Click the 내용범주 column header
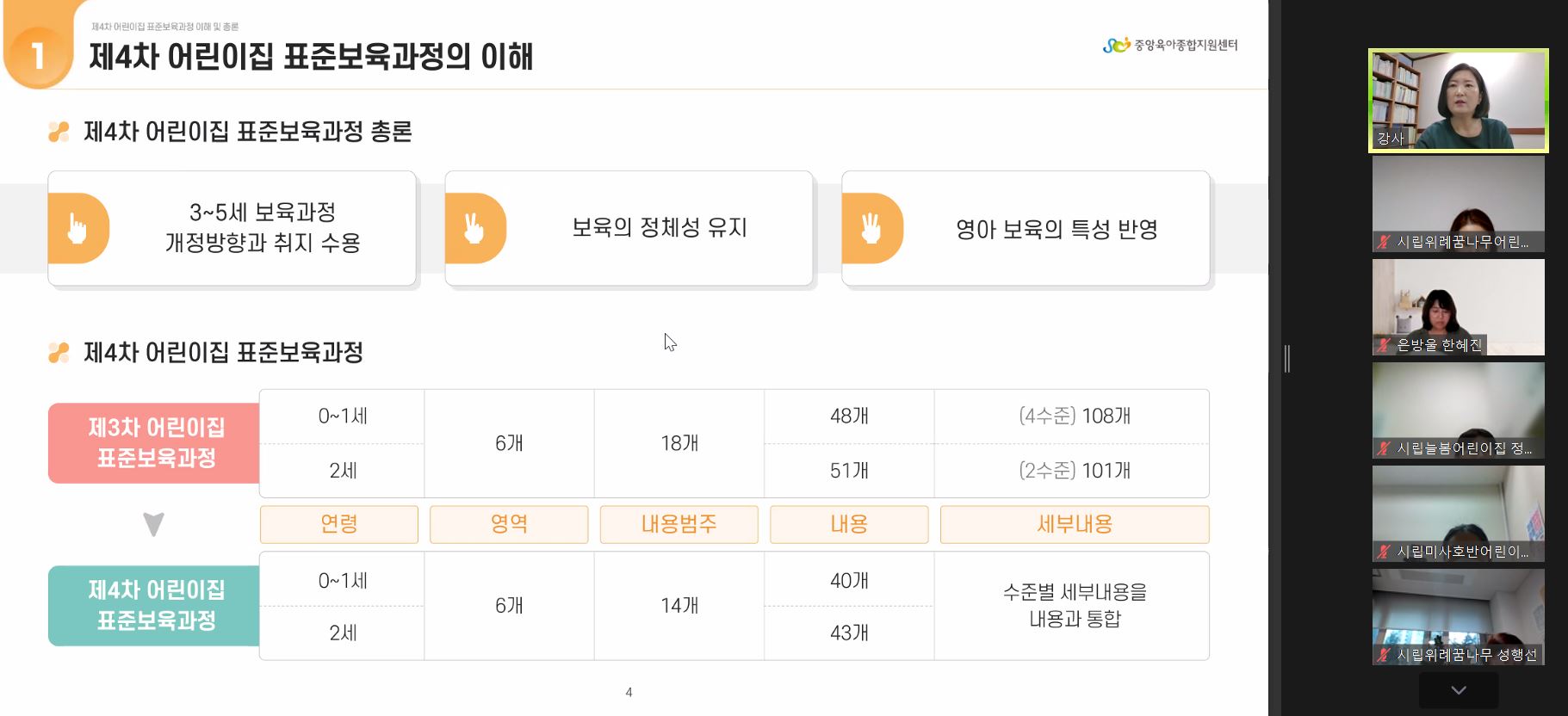The height and width of the screenshot is (716, 1568). [679, 524]
